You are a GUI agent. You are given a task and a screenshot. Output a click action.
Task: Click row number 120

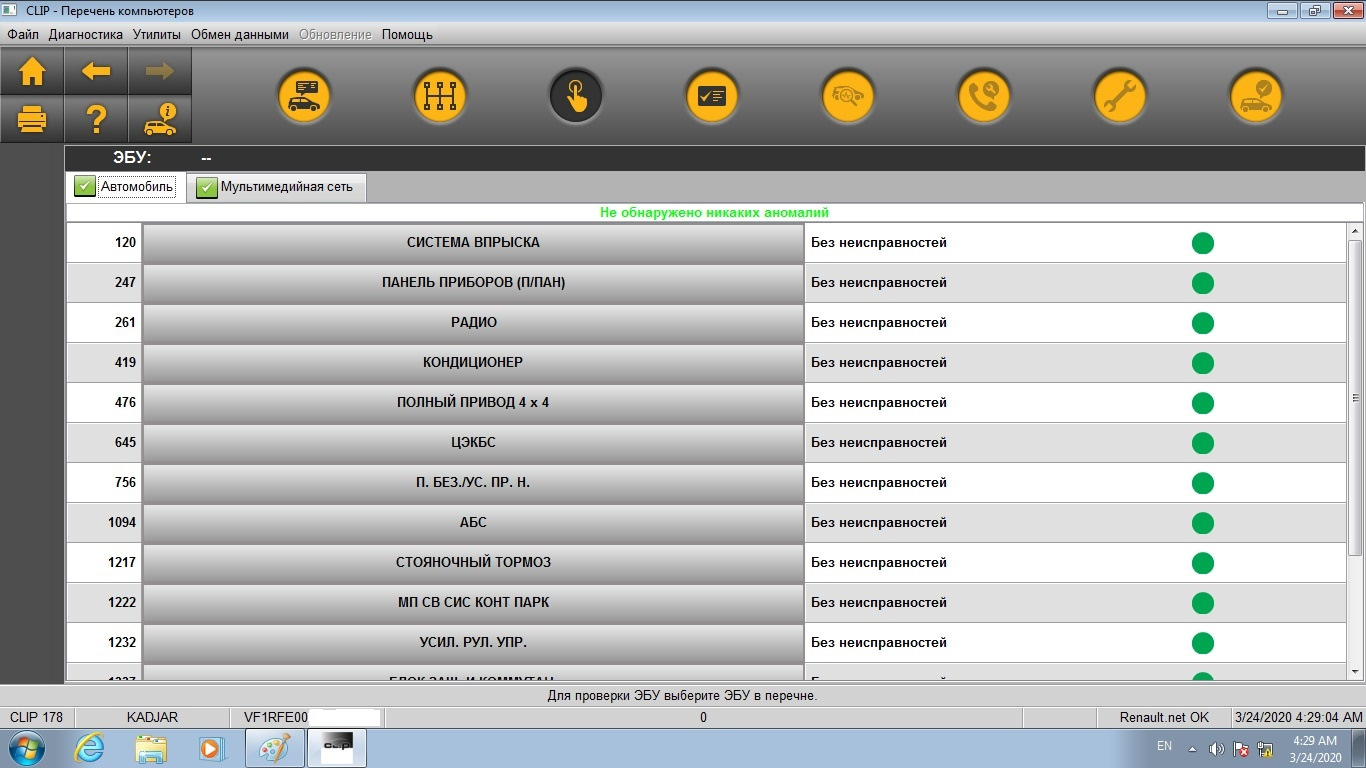(x=125, y=243)
